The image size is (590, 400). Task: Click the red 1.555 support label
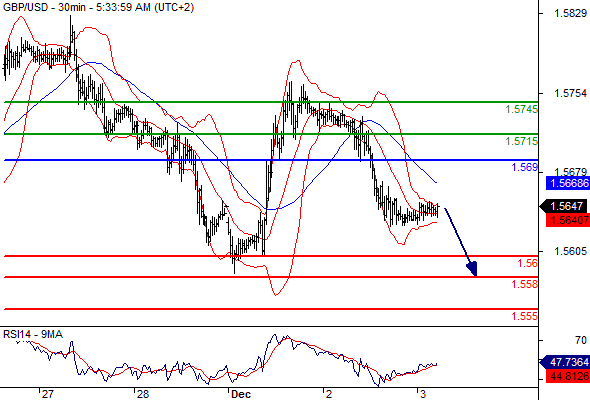click(x=525, y=316)
